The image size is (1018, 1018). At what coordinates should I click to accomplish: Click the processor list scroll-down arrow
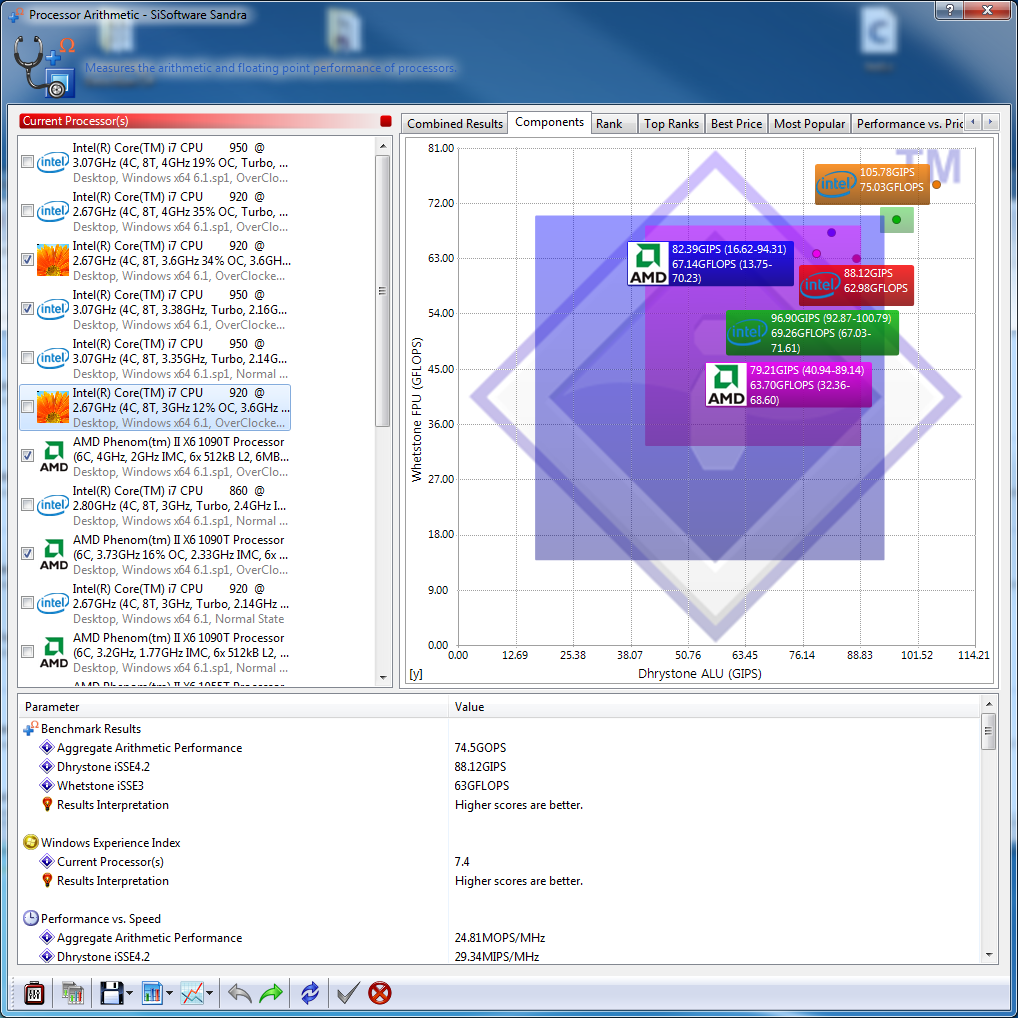pyautogui.click(x=383, y=678)
